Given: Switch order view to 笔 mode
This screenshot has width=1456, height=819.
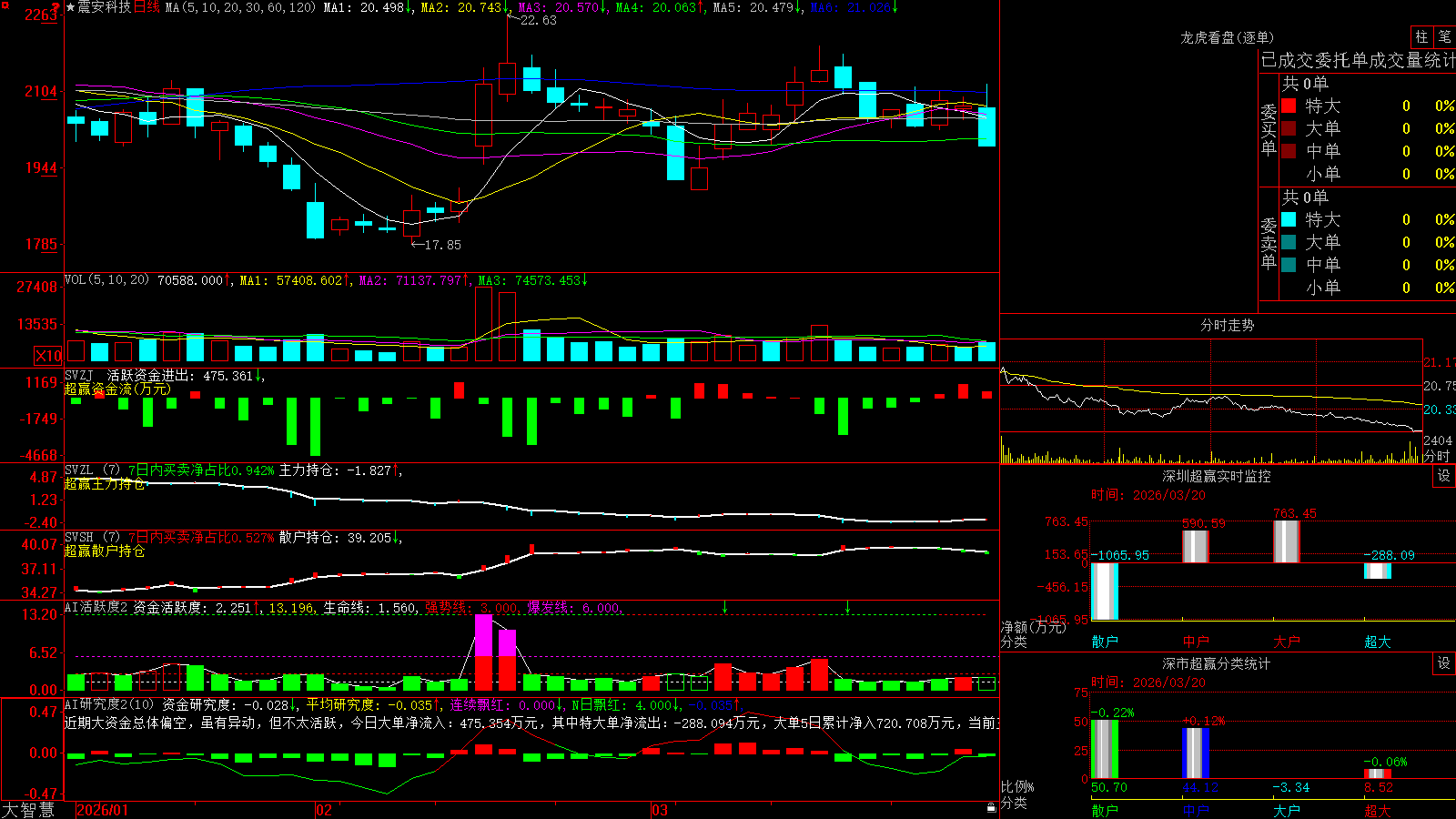Looking at the screenshot, I should point(1444,36).
